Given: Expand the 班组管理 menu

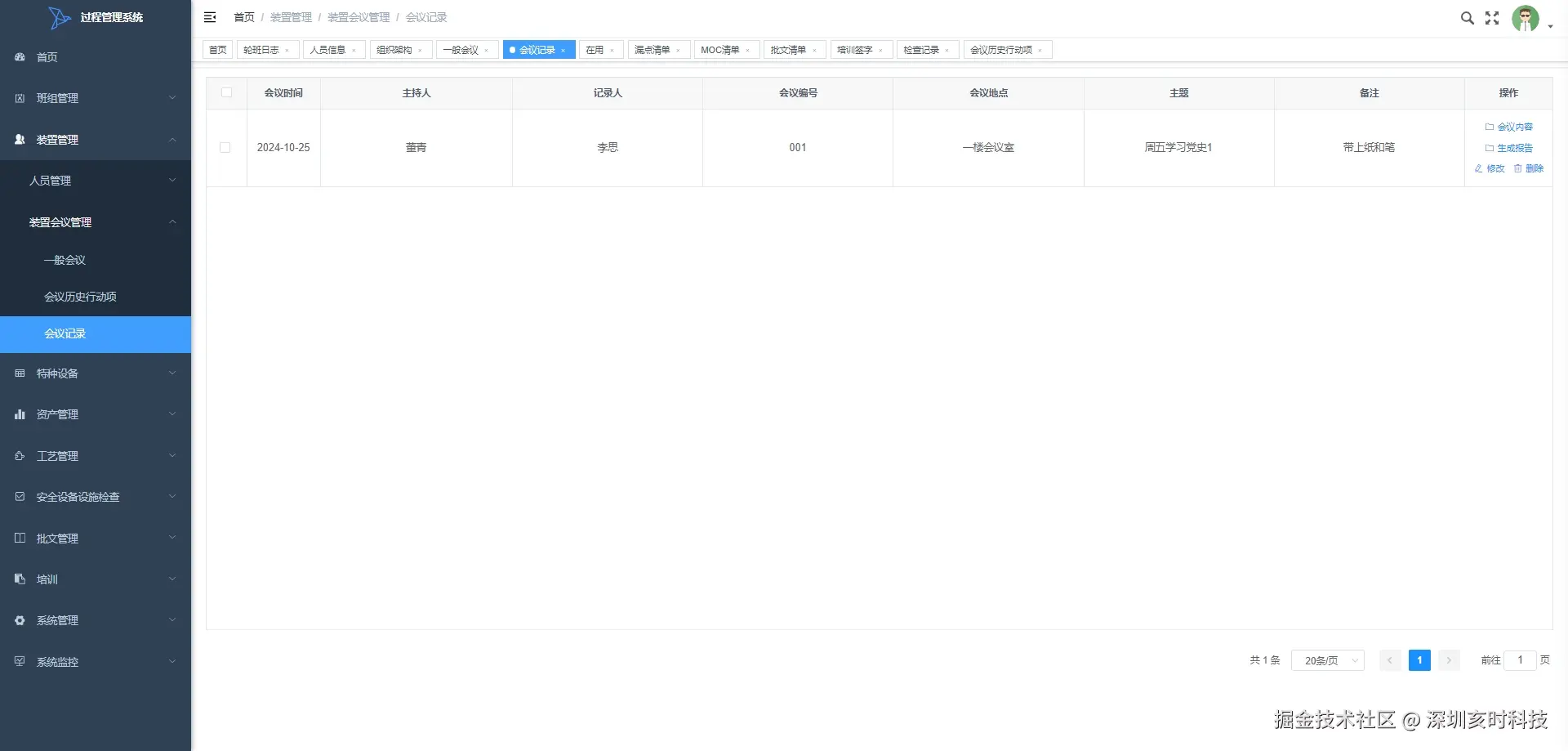Looking at the screenshot, I should [x=172, y=98].
